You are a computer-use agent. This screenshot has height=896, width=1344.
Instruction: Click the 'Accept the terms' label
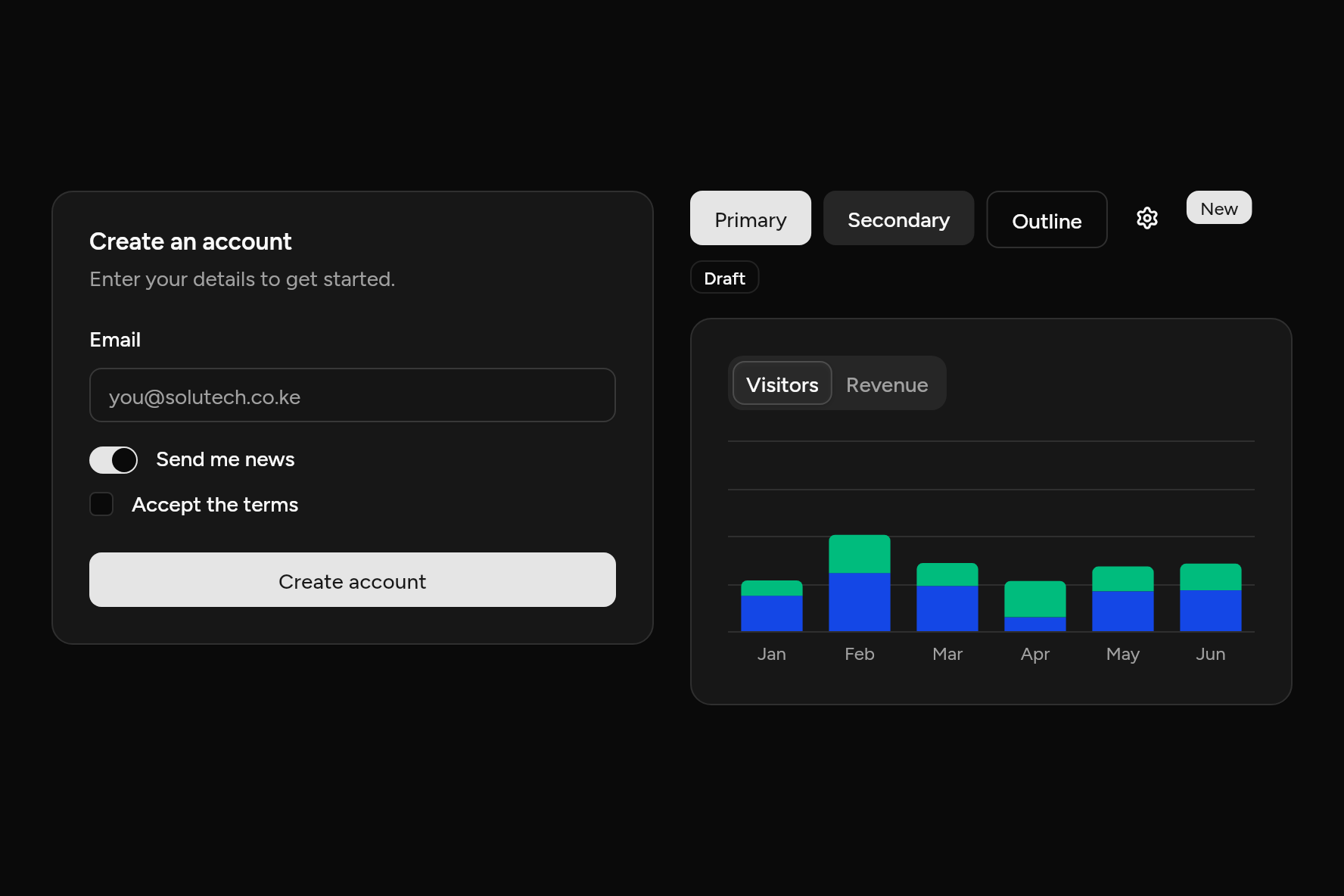[x=215, y=505]
